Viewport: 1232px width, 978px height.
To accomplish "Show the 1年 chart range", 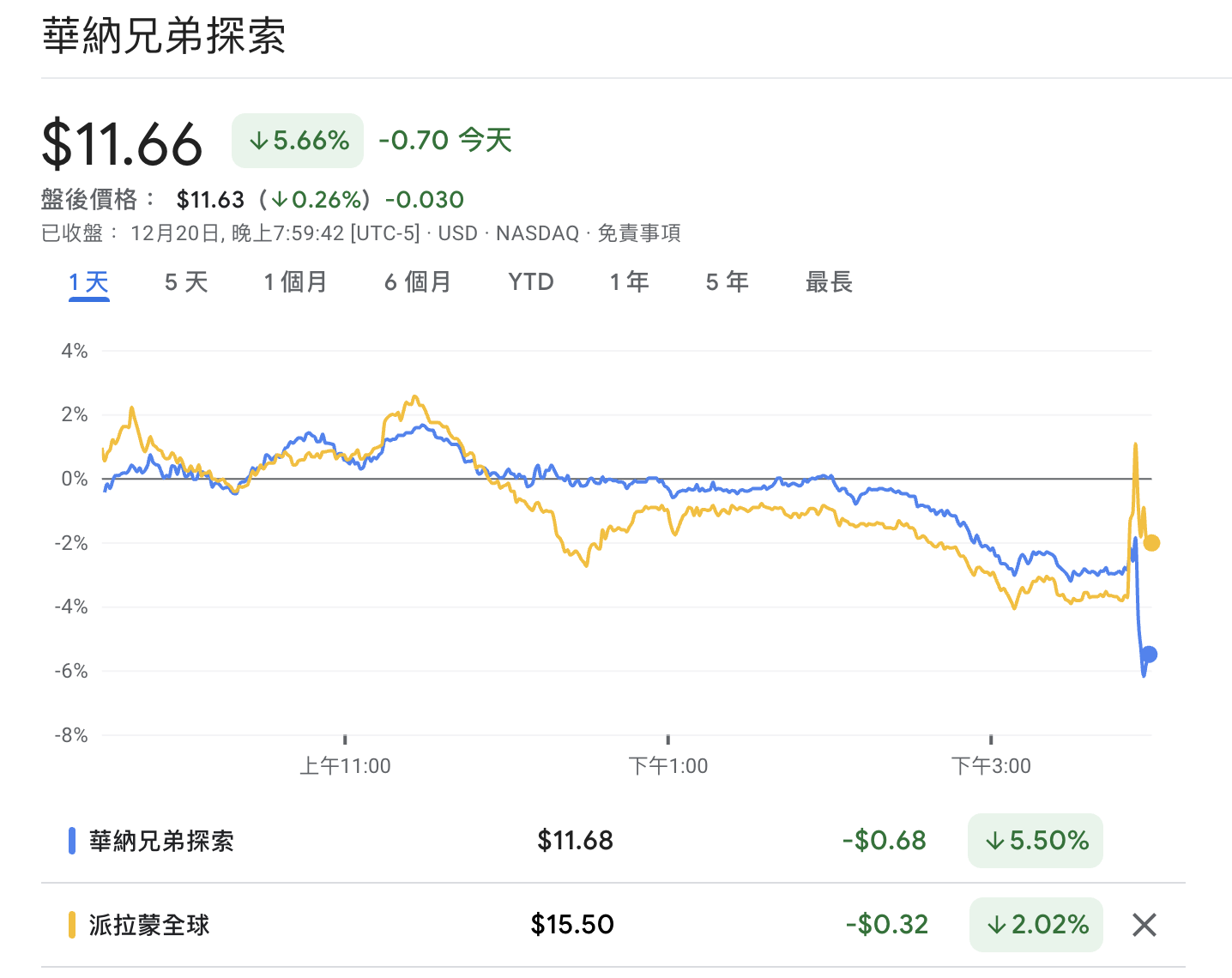I will 629,282.
